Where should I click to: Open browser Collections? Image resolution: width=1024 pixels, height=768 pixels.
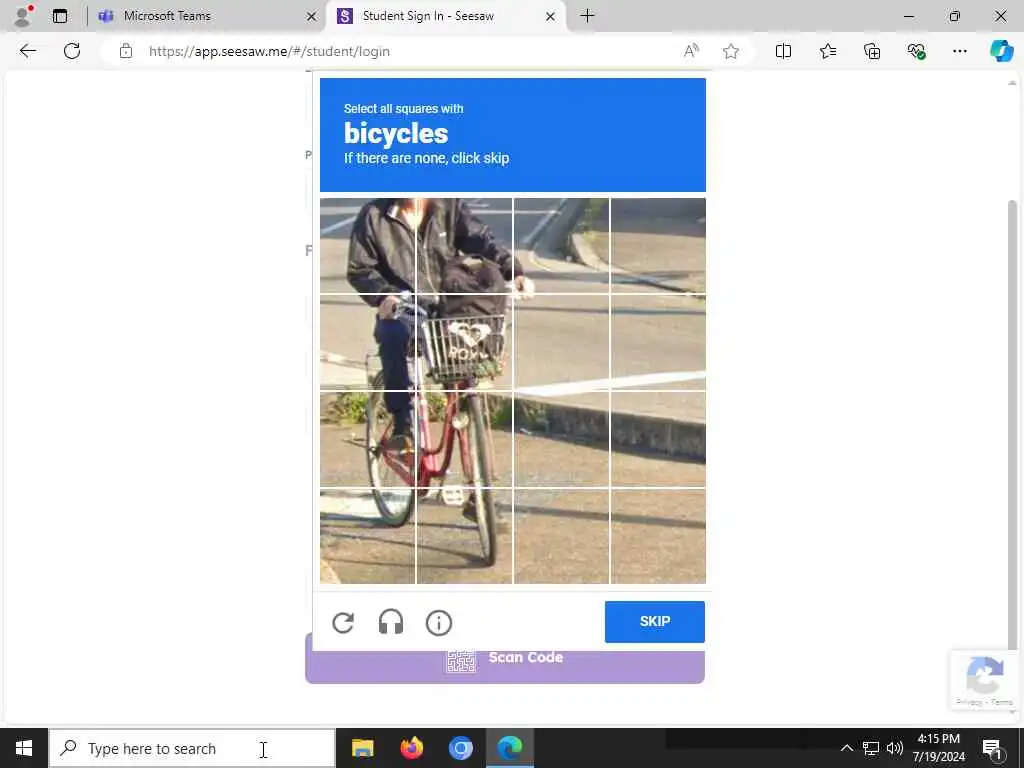872,51
